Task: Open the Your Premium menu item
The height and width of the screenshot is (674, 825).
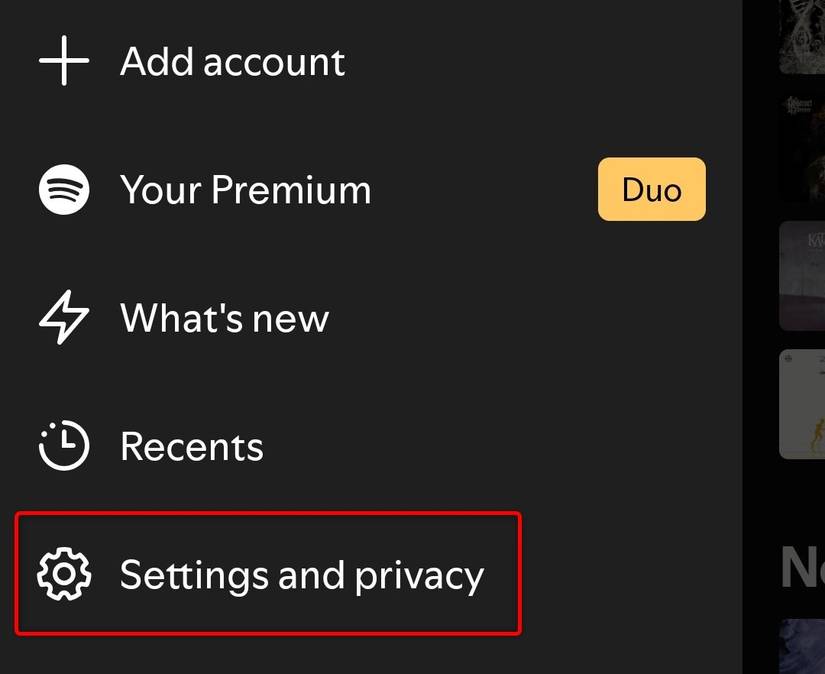Action: (x=245, y=189)
